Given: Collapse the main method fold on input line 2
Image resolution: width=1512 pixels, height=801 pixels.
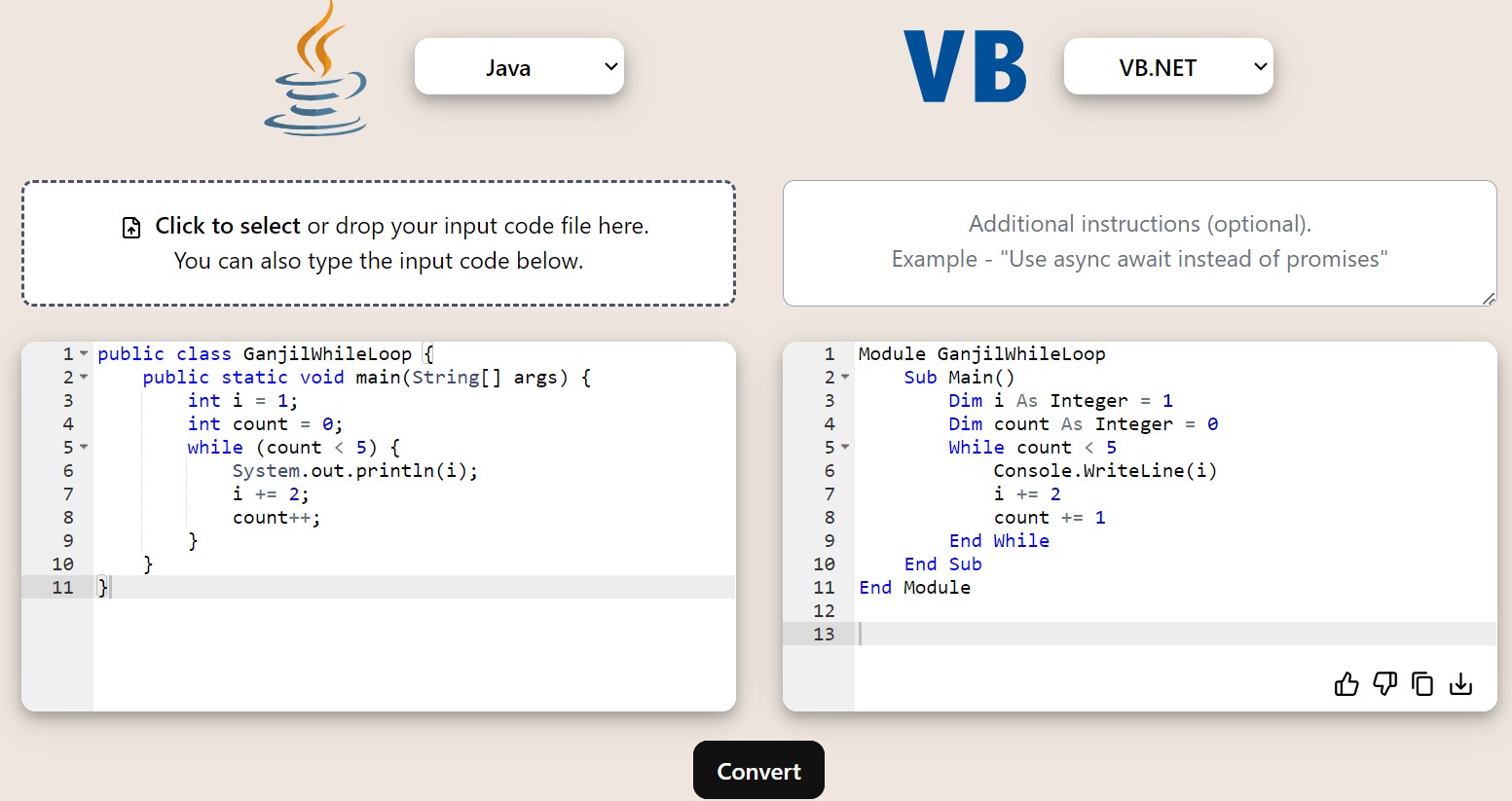Looking at the screenshot, I should [x=84, y=377].
